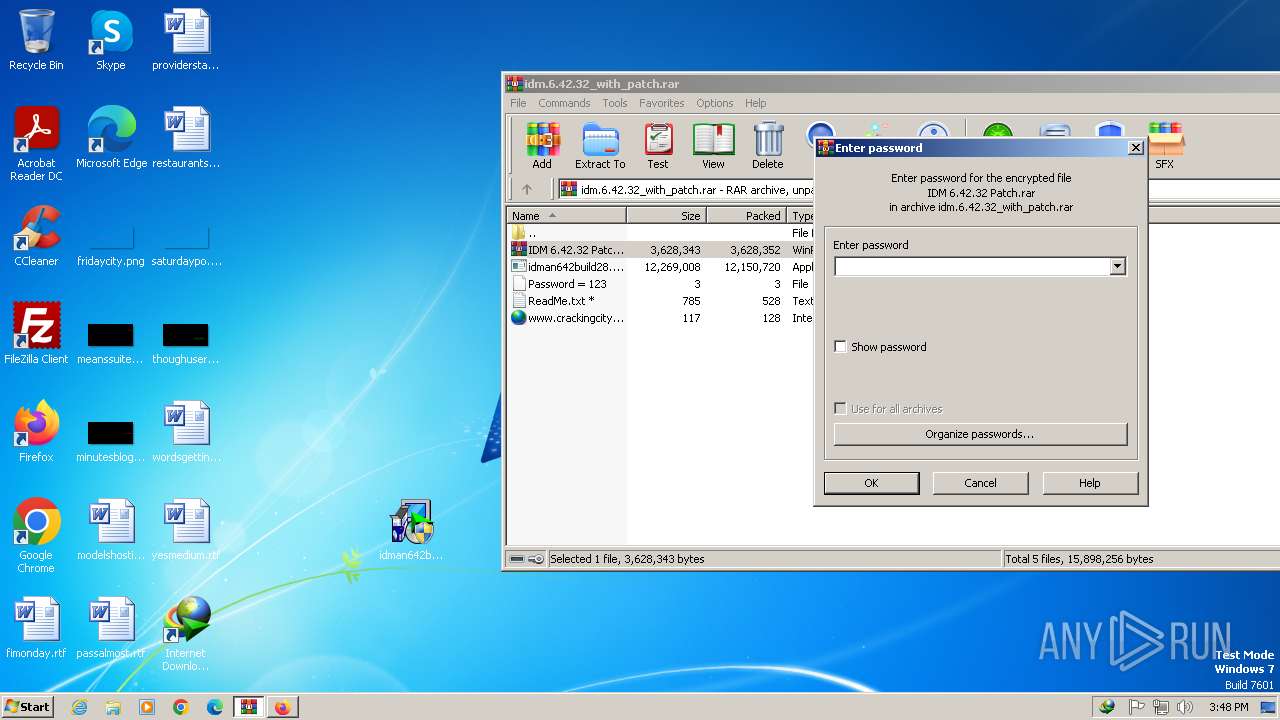Click the SFX toolbar icon
The height and width of the screenshot is (720, 1280).
pyautogui.click(x=1165, y=145)
